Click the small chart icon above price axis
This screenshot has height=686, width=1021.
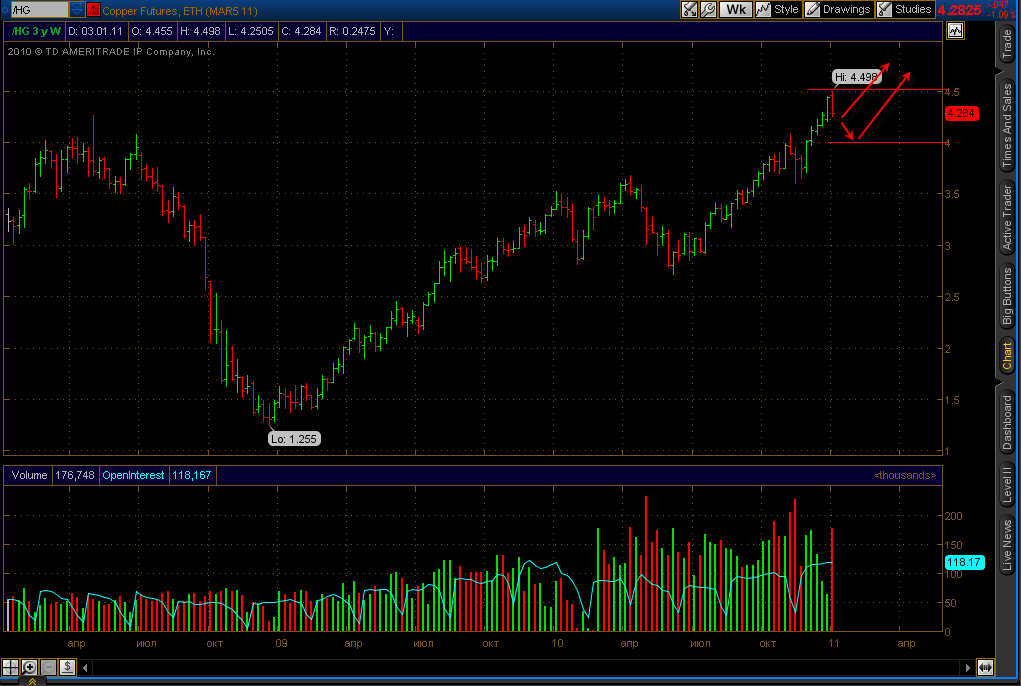tap(955, 31)
